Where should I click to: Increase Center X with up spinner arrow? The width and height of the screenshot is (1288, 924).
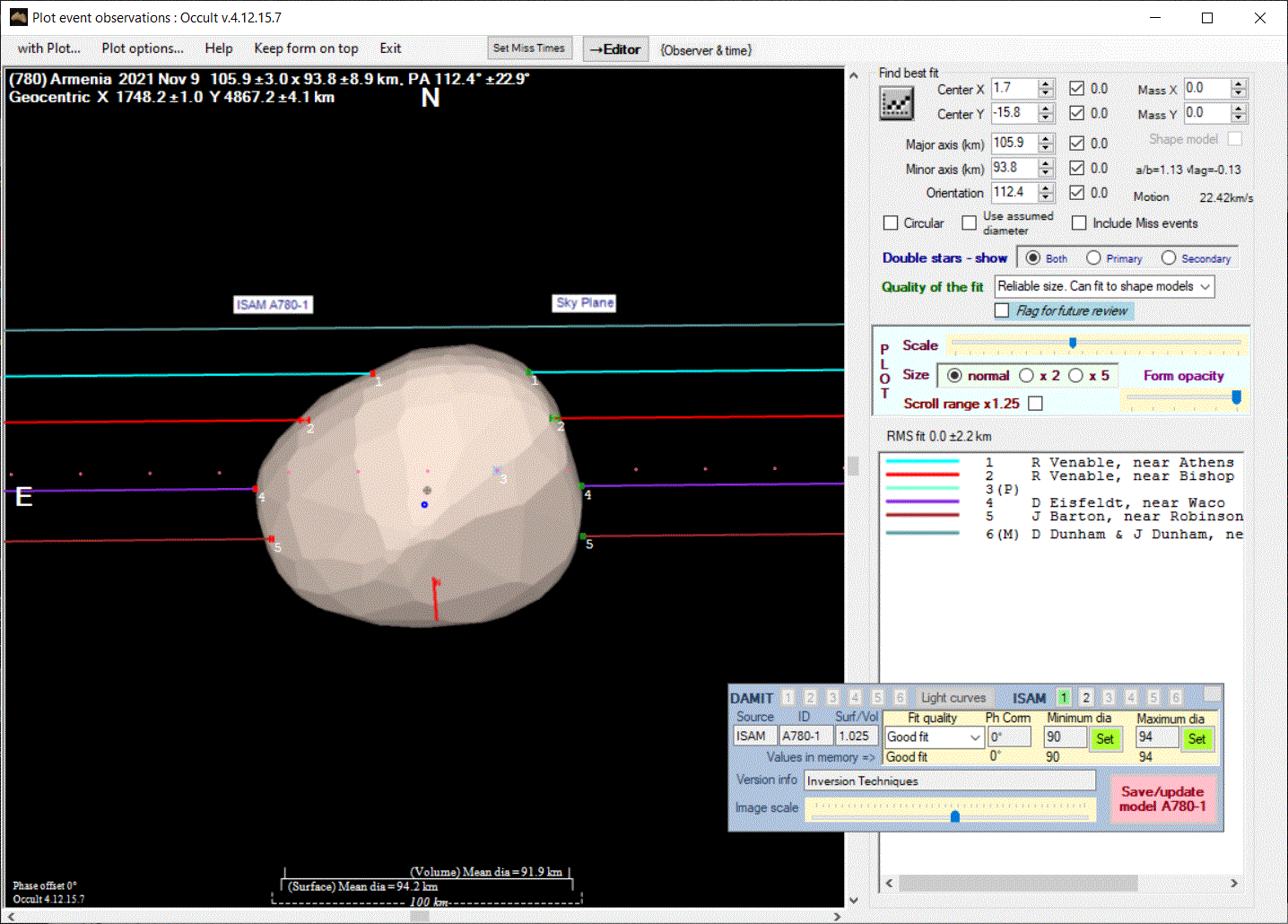point(1046,83)
